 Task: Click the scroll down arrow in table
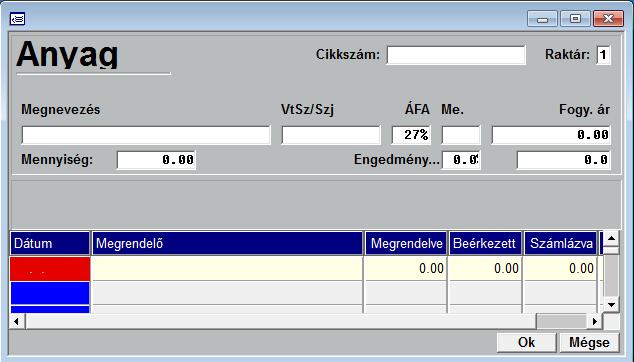point(611,305)
